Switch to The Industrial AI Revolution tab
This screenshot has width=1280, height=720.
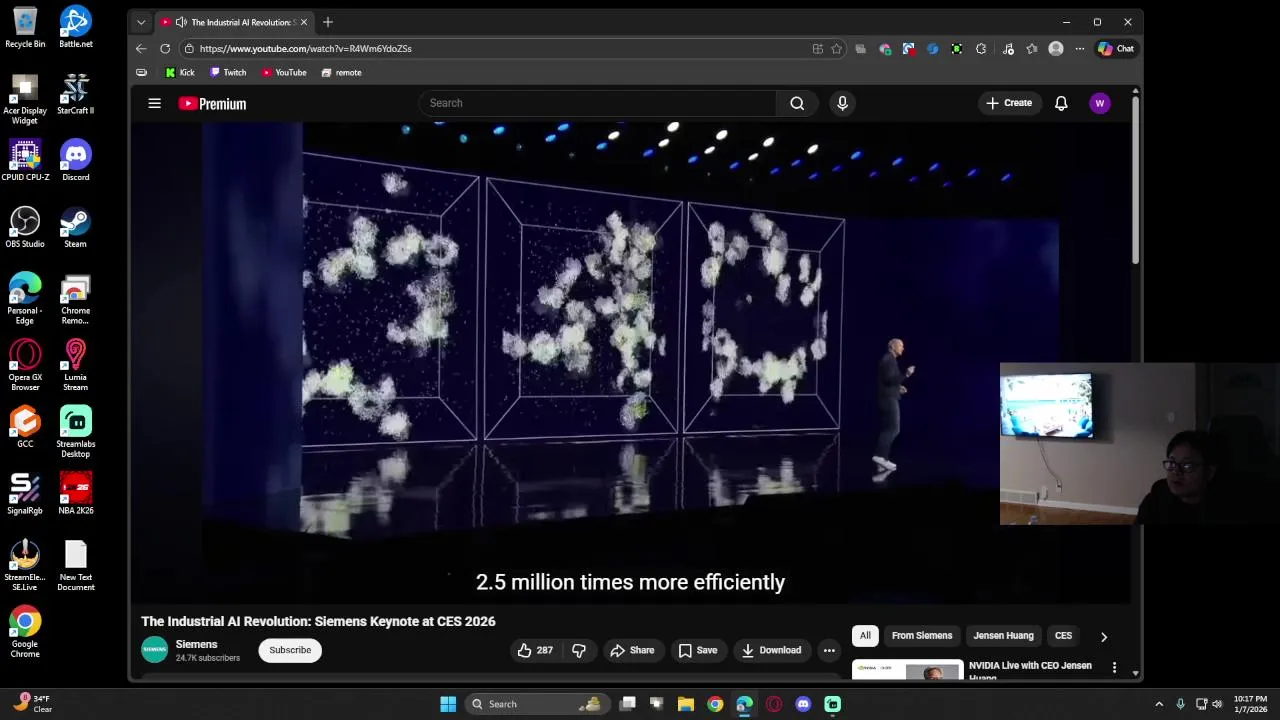coord(234,22)
